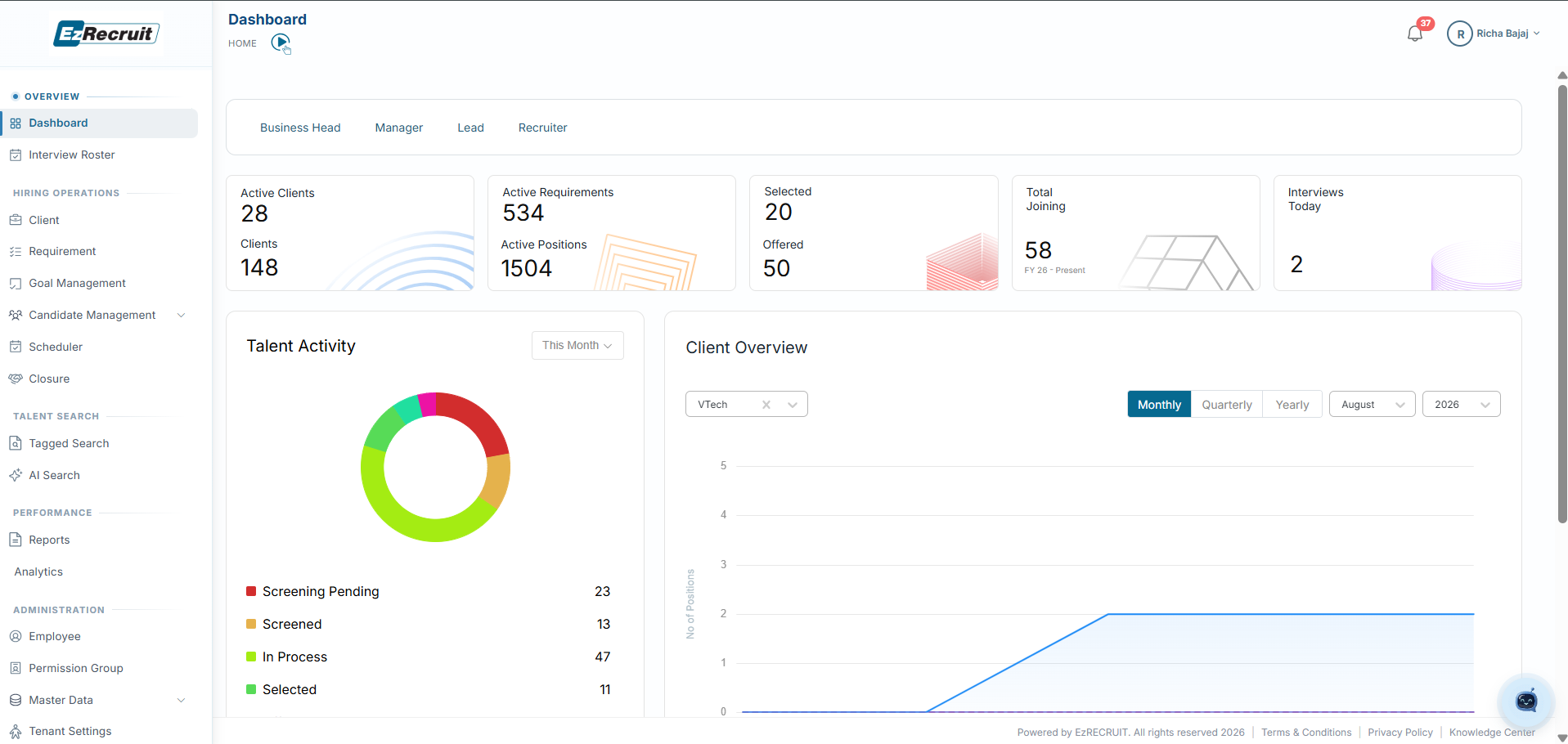Open the chatbot assistant icon
This screenshot has height=744, width=1568.
coord(1526,701)
